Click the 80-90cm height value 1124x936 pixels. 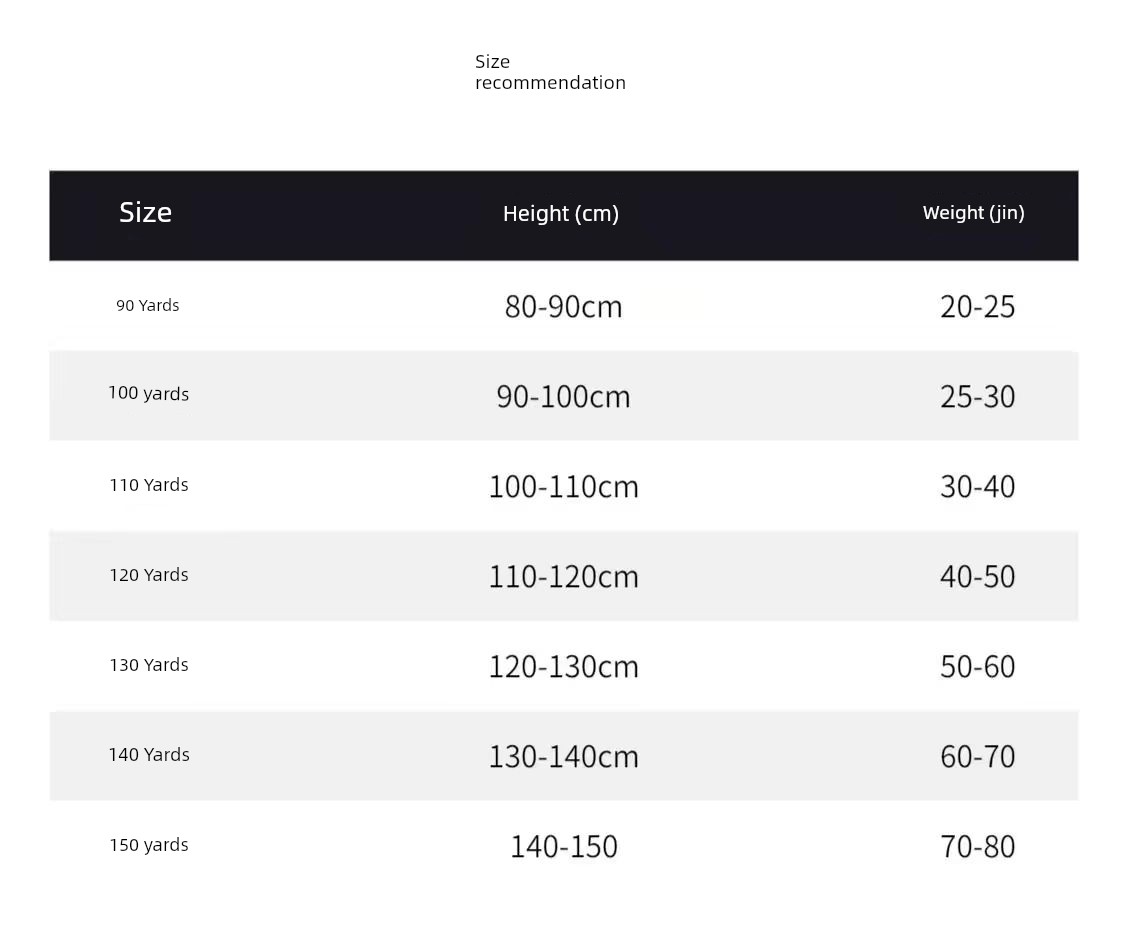point(563,307)
